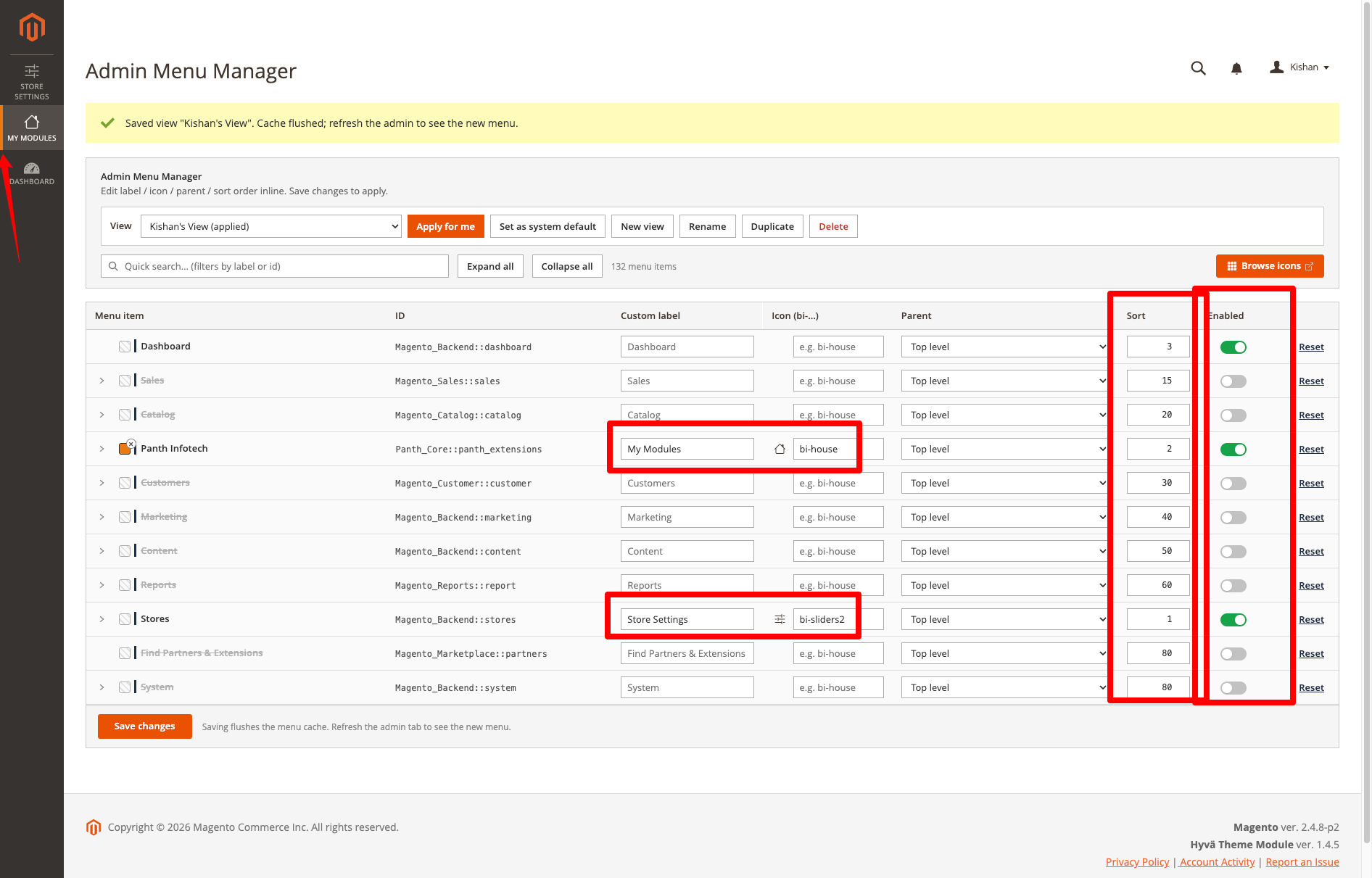Viewport: 1372px width, 878px height.
Task: Expand the Sales row chevron
Action: [102, 381]
